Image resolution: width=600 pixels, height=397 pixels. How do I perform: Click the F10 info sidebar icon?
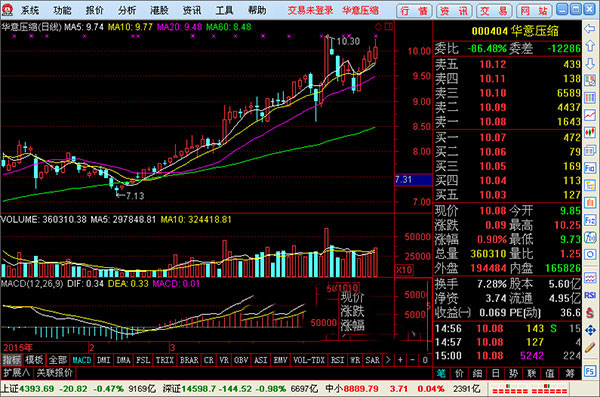tap(590, 168)
